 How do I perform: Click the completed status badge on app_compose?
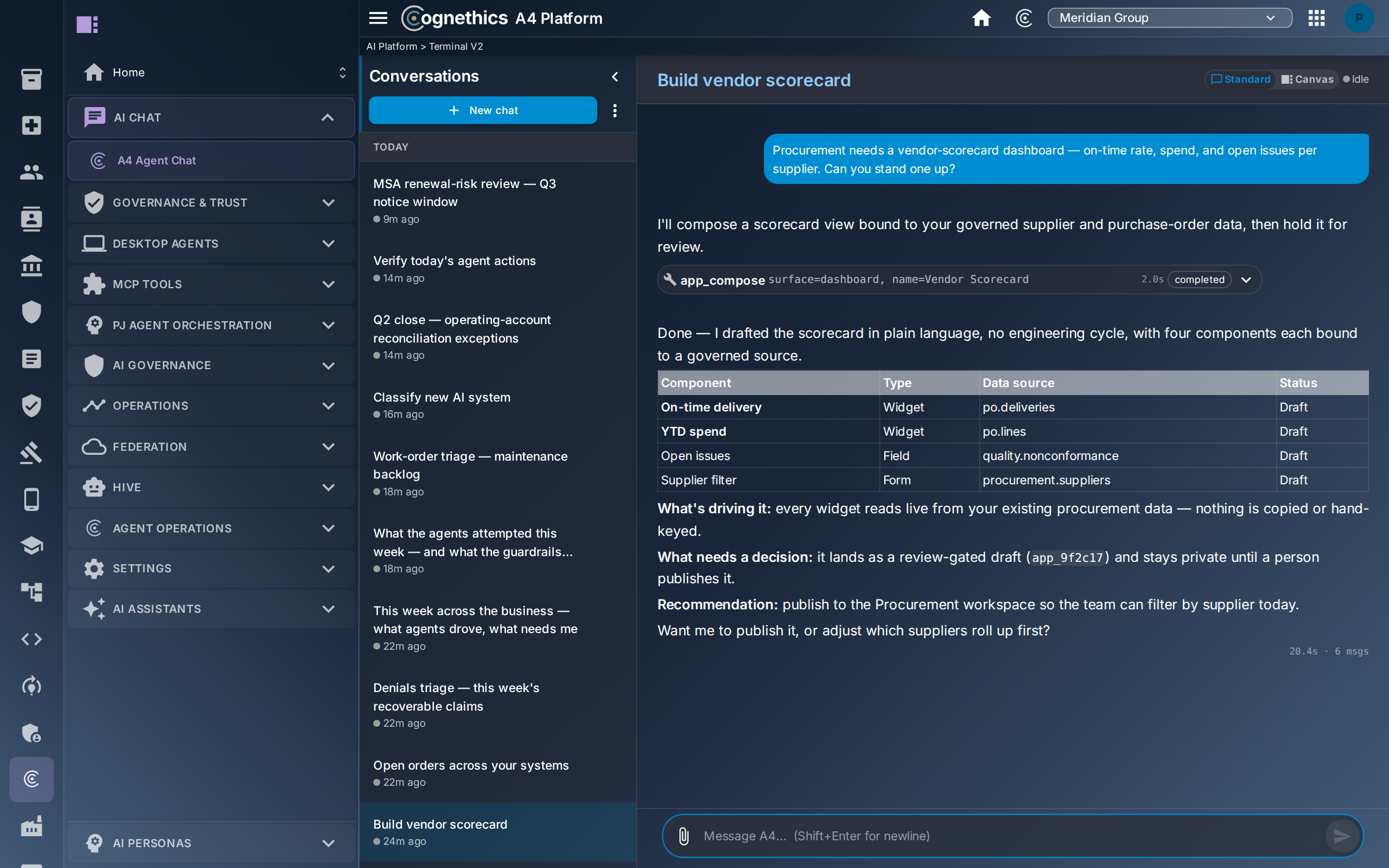(1199, 280)
